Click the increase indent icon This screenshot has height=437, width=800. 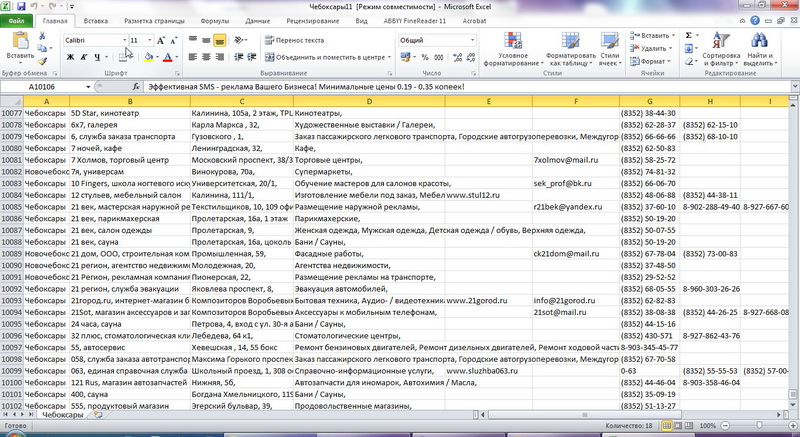tap(252, 57)
